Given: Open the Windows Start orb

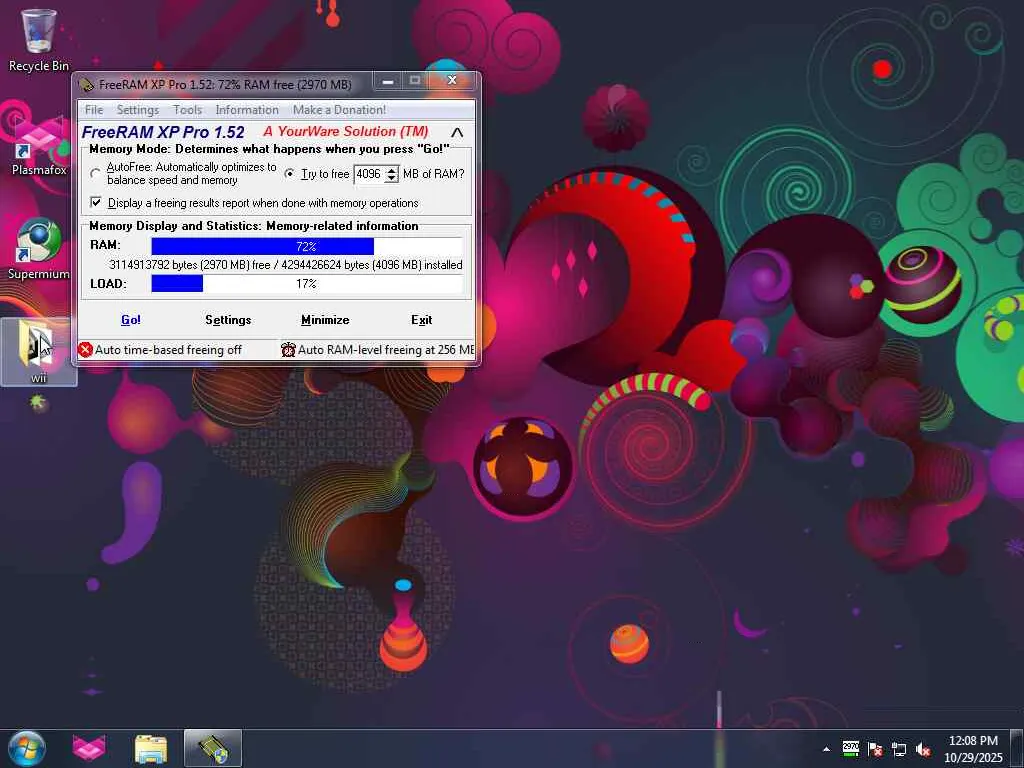Looking at the screenshot, I should 26,748.
